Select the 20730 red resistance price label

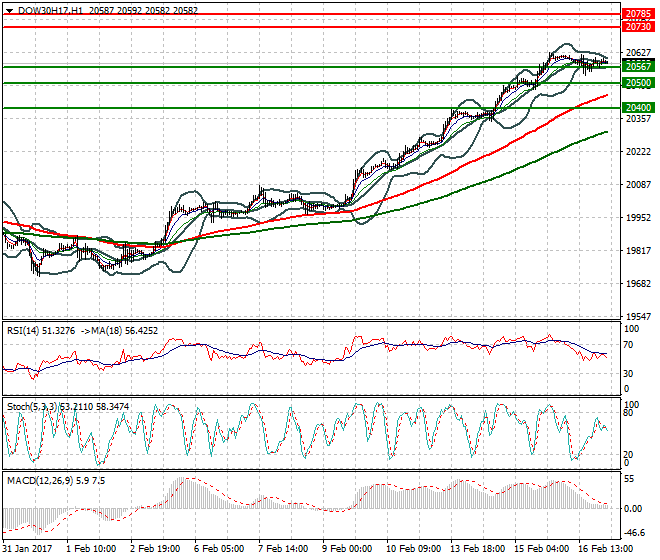tap(638, 27)
